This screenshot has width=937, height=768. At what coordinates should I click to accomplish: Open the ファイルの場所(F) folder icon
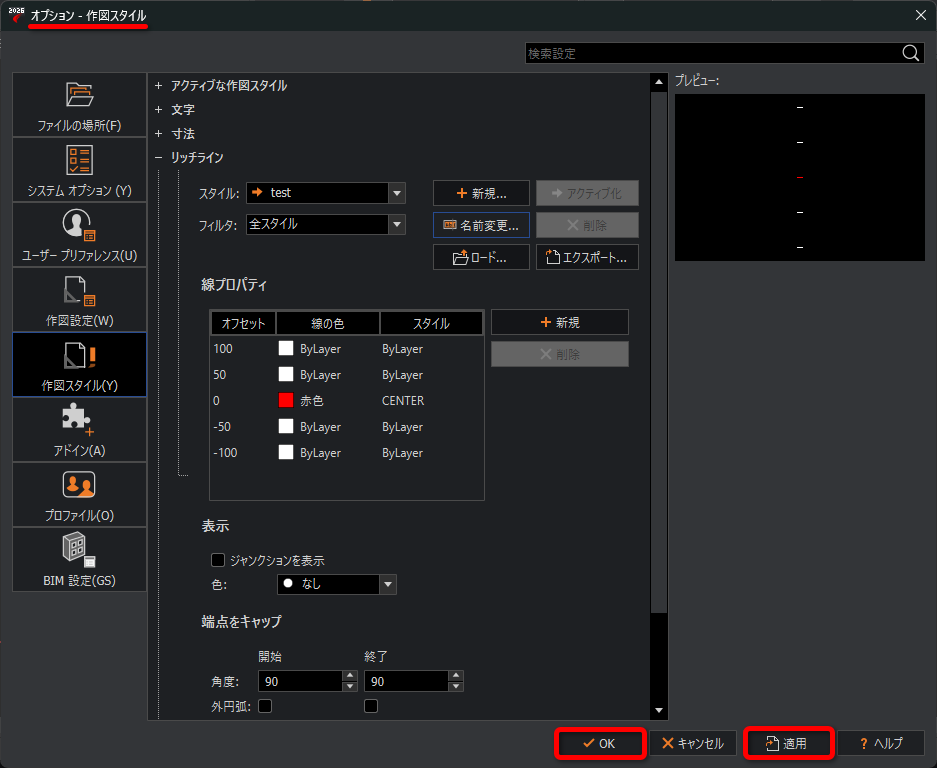click(x=79, y=94)
